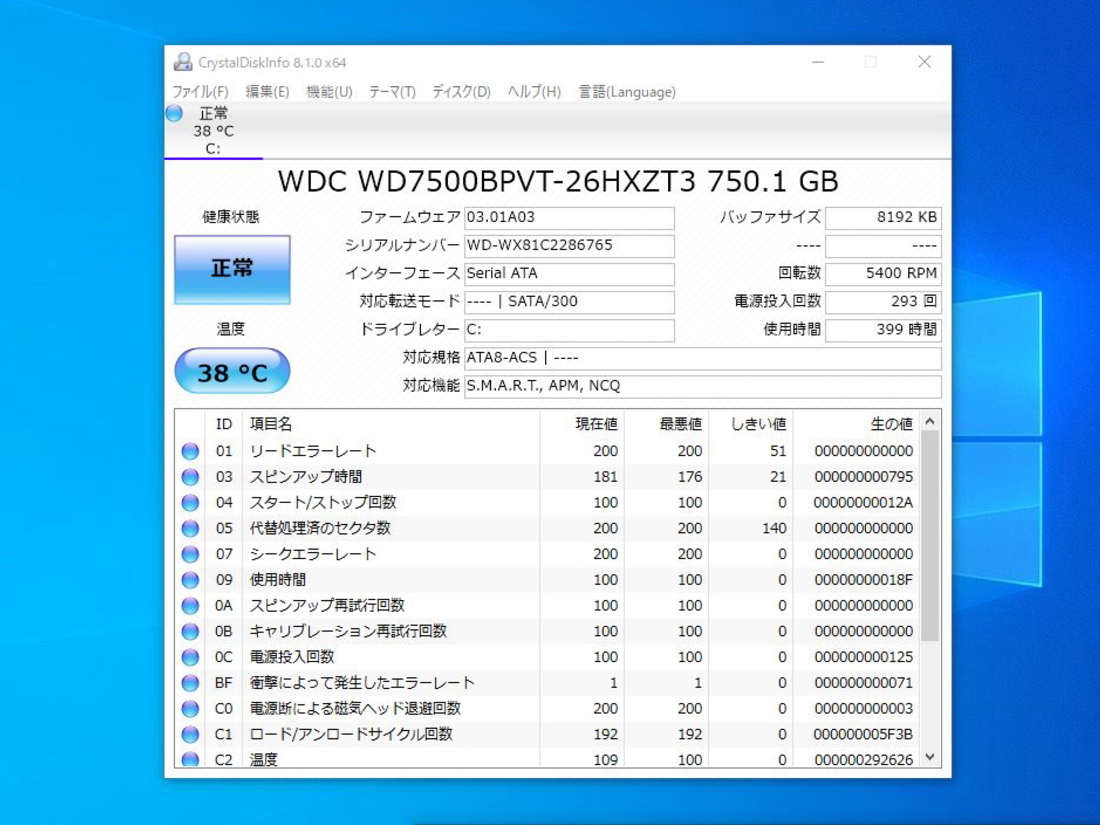The height and width of the screenshot is (825, 1100).
Task: Click raw value 000000000125
Action: (864, 657)
